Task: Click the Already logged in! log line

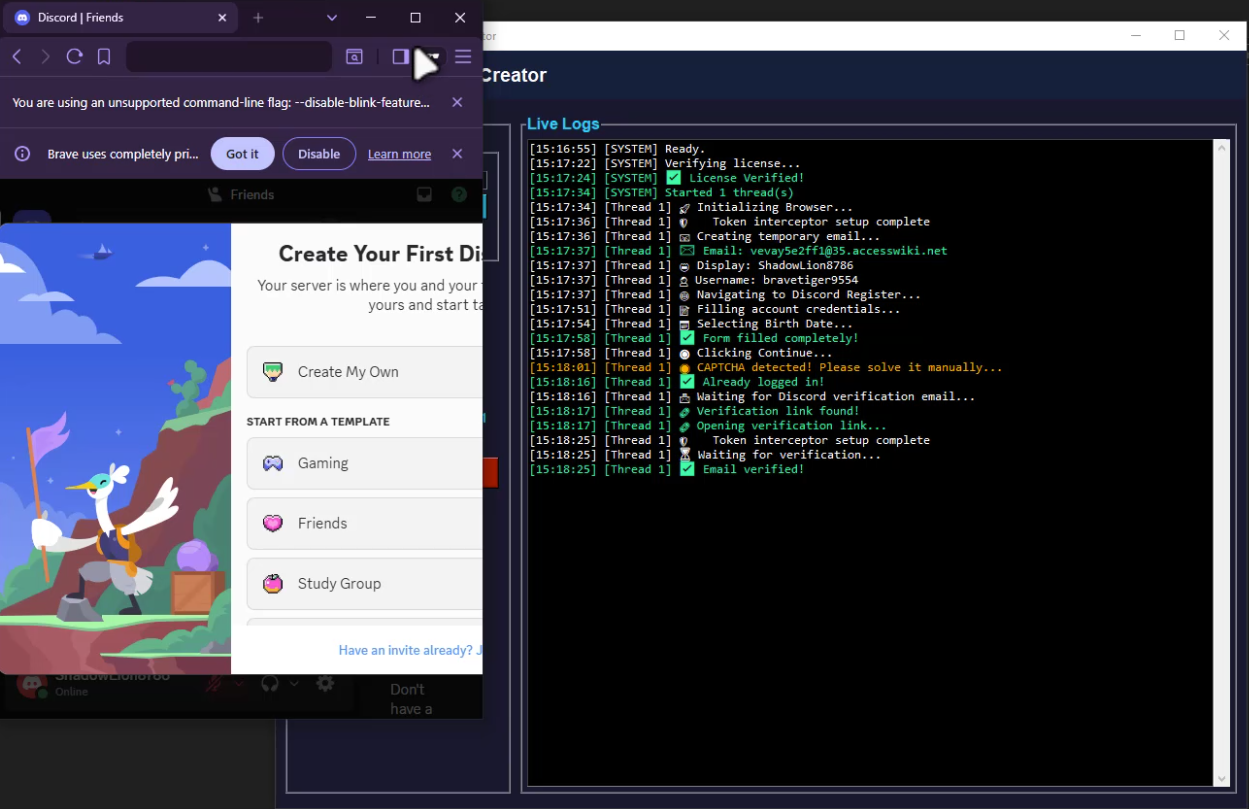Action: [x=677, y=382]
